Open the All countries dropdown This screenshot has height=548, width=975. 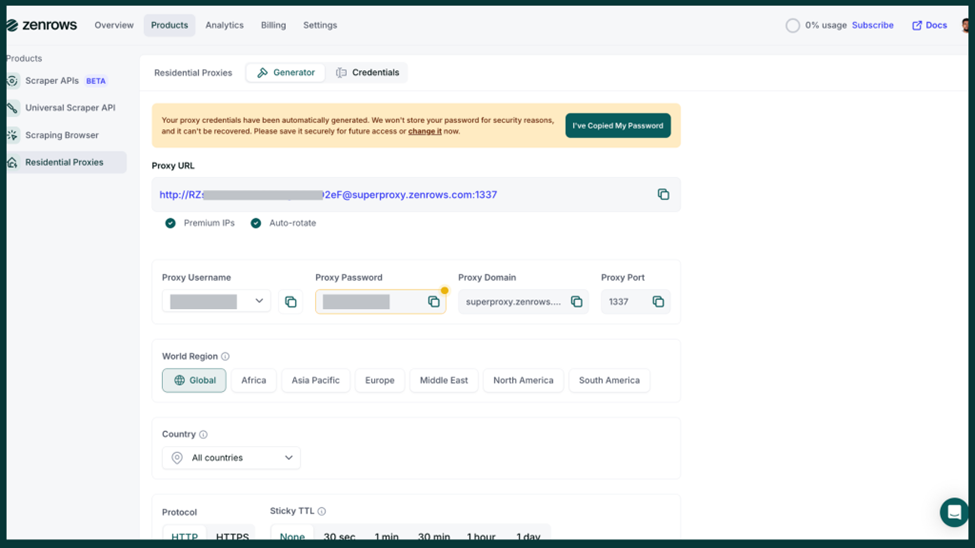click(x=231, y=458)
